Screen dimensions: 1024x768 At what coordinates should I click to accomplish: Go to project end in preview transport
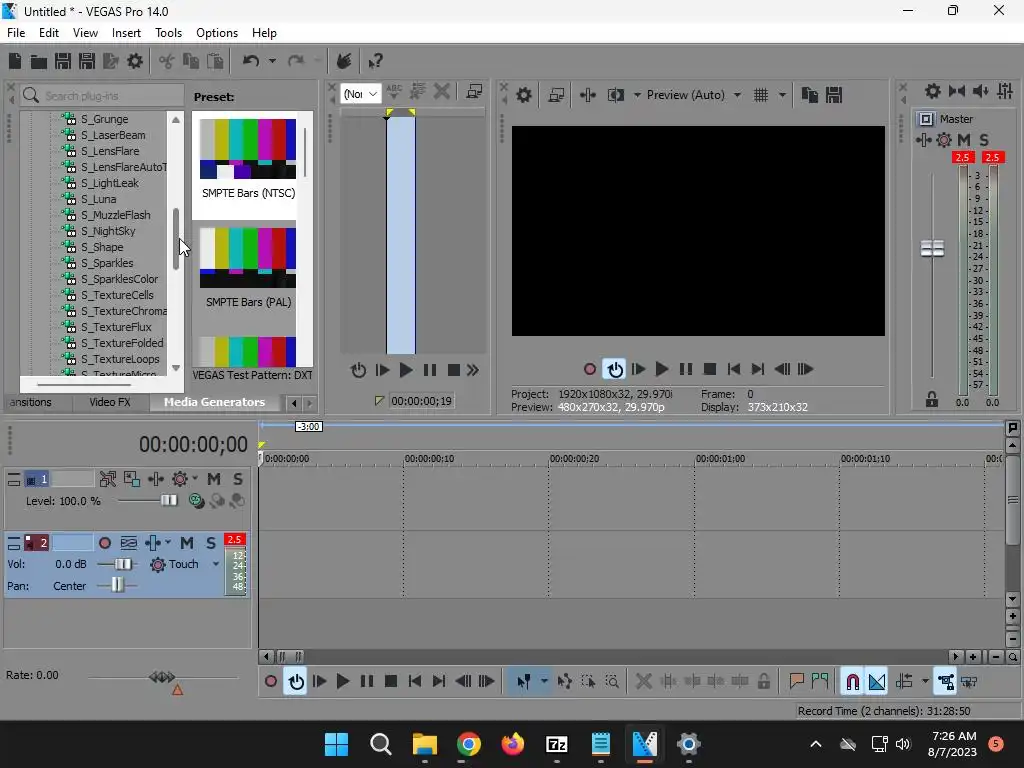[758, 370]
